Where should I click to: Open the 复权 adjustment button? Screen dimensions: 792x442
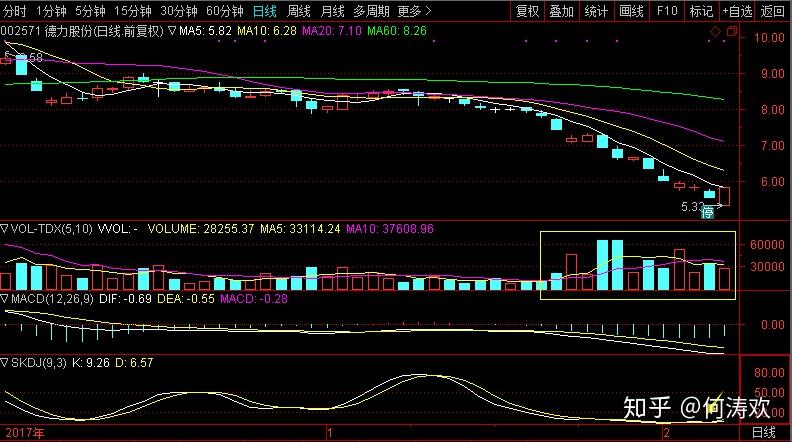pyautogui.click(x=527, y=11)
